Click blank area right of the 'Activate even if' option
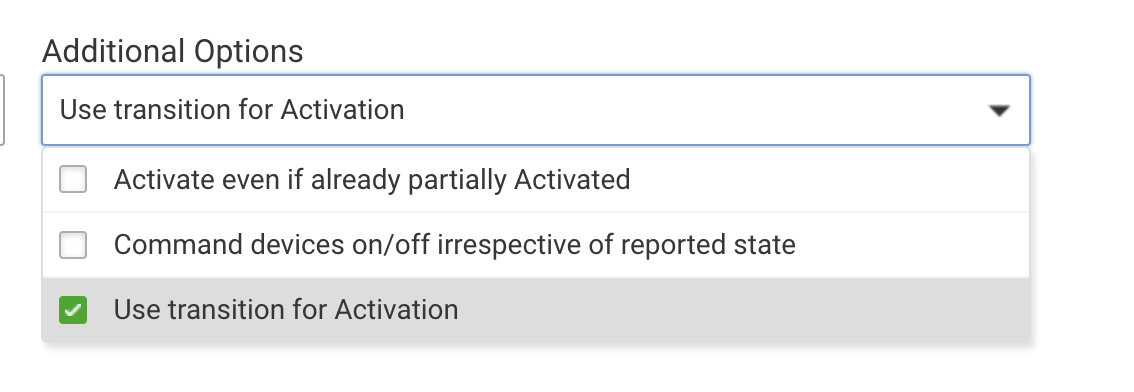Screen dimensions: 1134x392 (830, 179)
